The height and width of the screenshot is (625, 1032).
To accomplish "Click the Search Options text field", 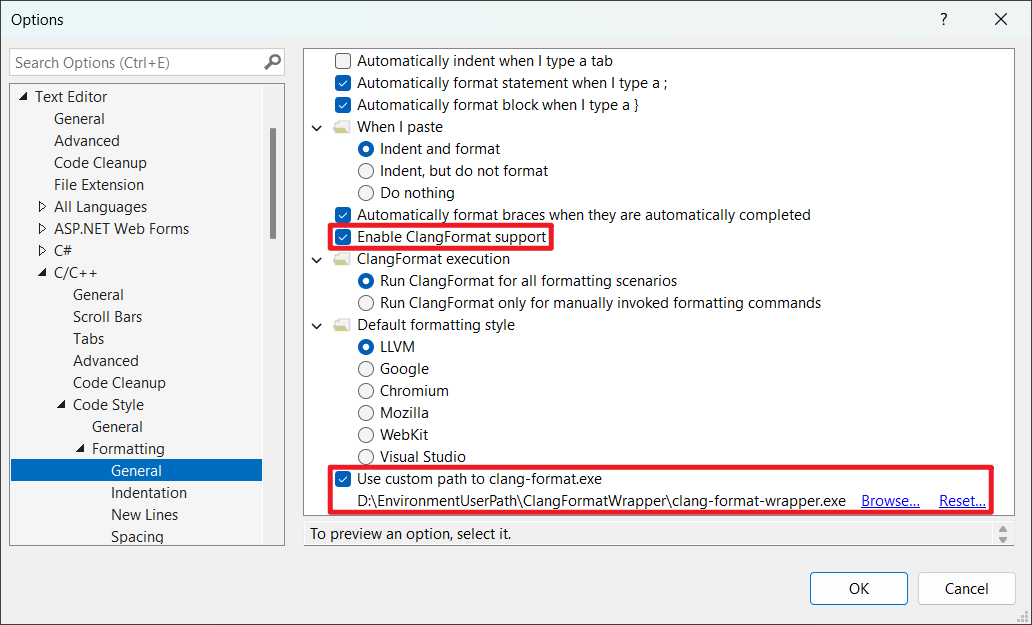I will (x=135, y=62).
